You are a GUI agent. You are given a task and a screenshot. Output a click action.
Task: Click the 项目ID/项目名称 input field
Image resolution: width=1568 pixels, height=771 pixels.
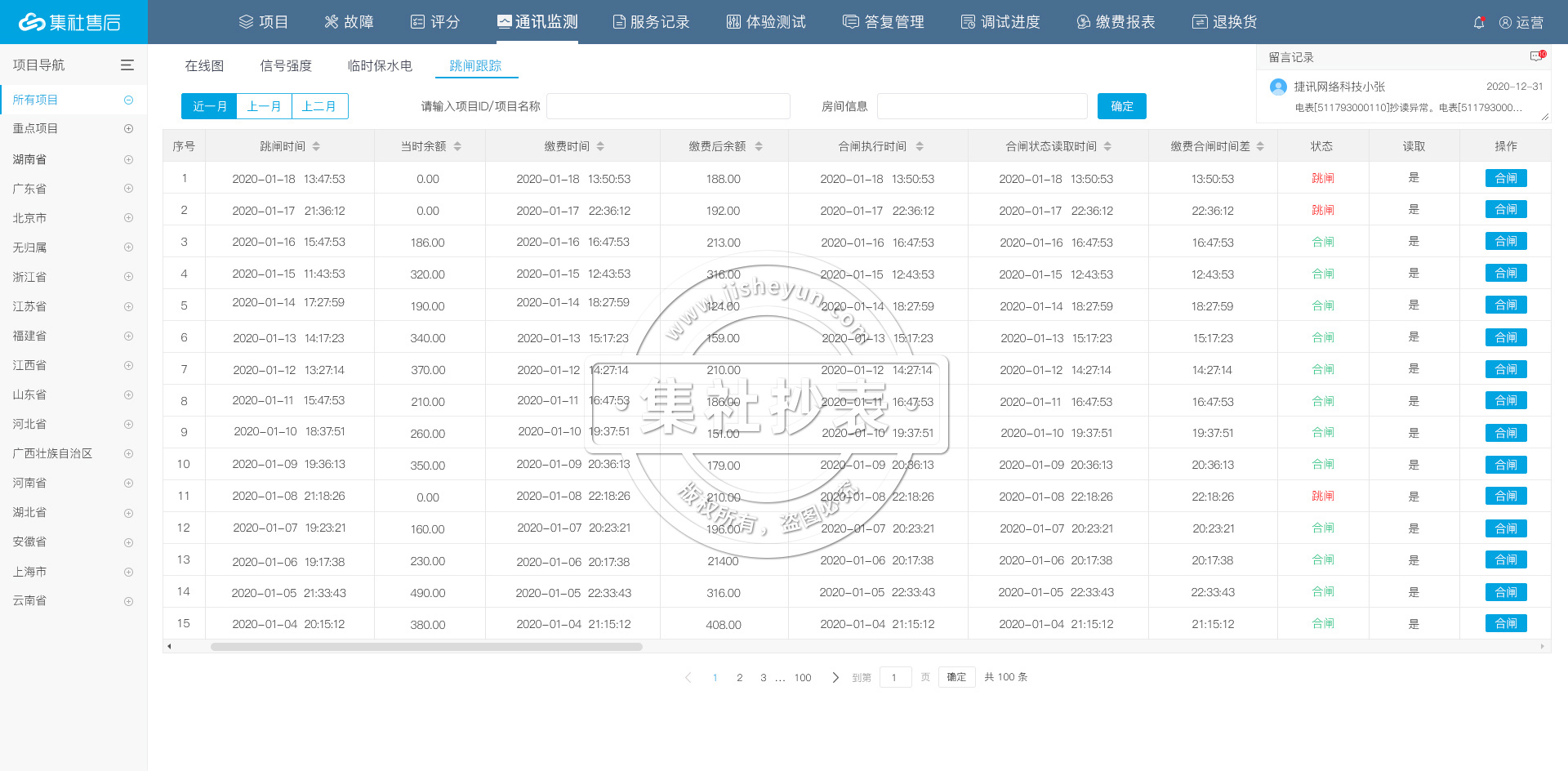coord(668,105)
